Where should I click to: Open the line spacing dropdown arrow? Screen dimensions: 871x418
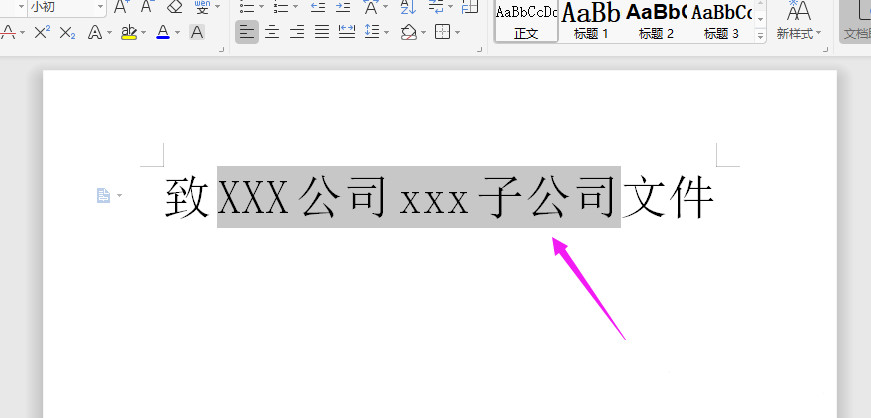tap(386, 33)
